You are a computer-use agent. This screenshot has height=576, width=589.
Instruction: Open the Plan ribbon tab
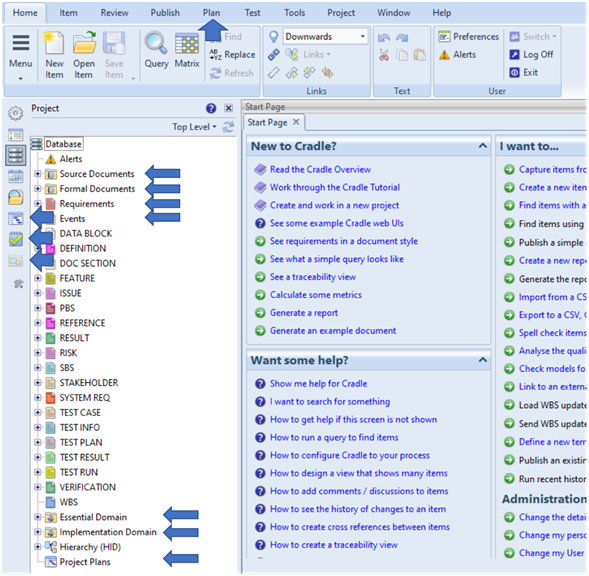(x=211, y=13)
